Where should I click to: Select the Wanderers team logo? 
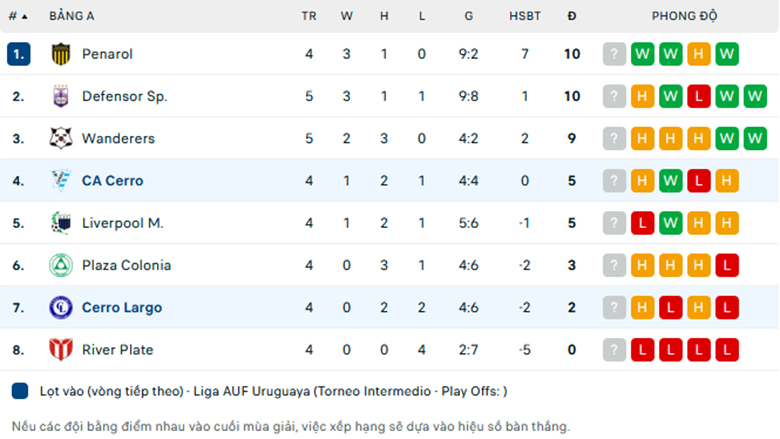(61, 138)
